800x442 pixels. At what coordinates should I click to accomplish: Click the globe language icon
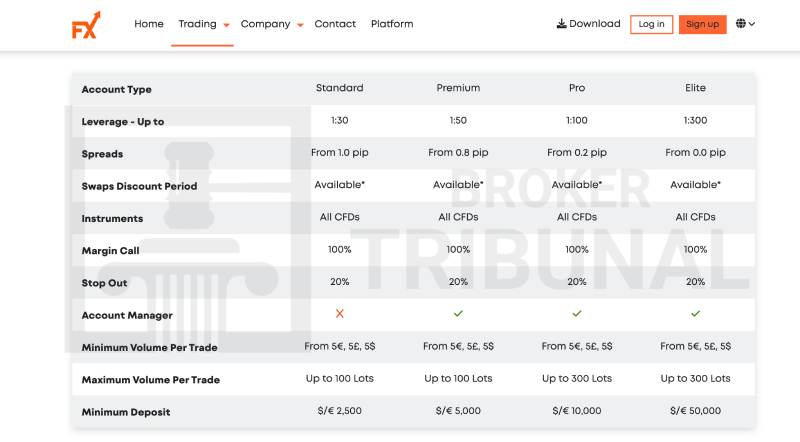pyautogui.click(x=741, y=24)
